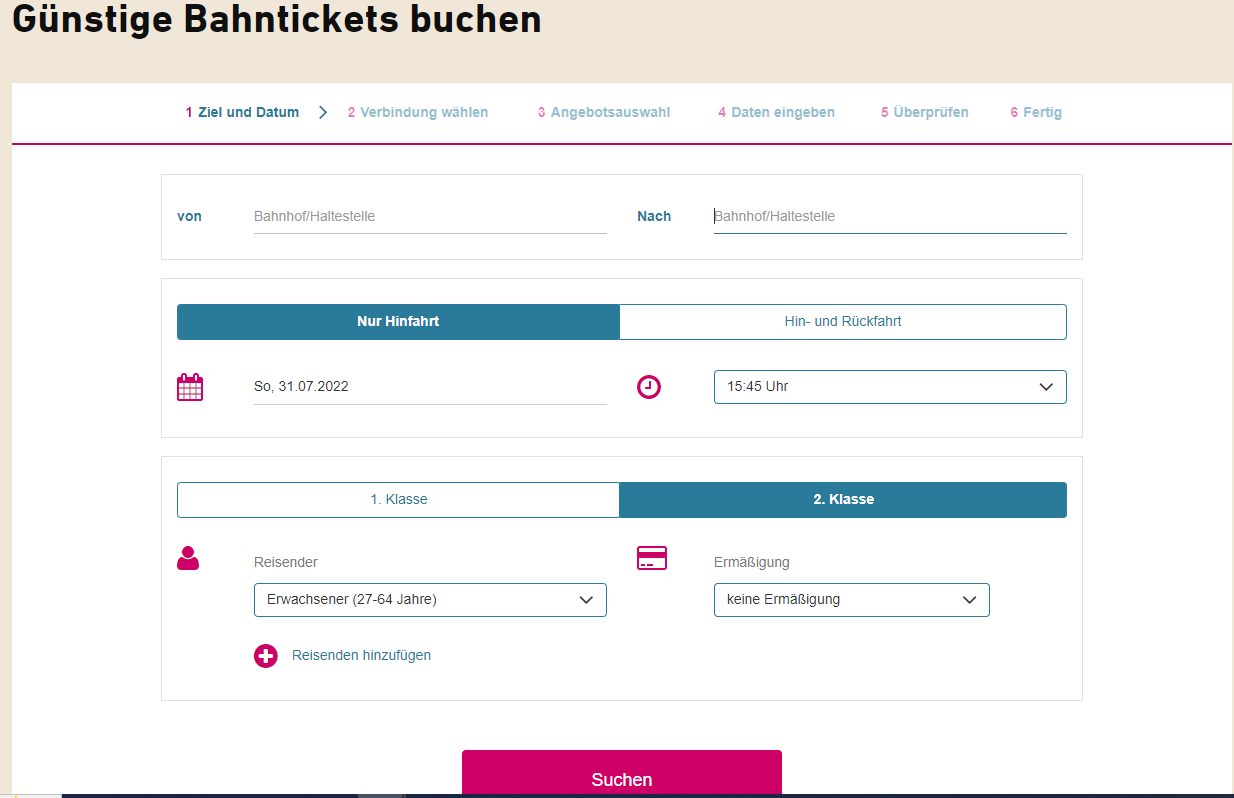Click the chevron on the Ermäßigung dropdown

click(x=968, y=599)
